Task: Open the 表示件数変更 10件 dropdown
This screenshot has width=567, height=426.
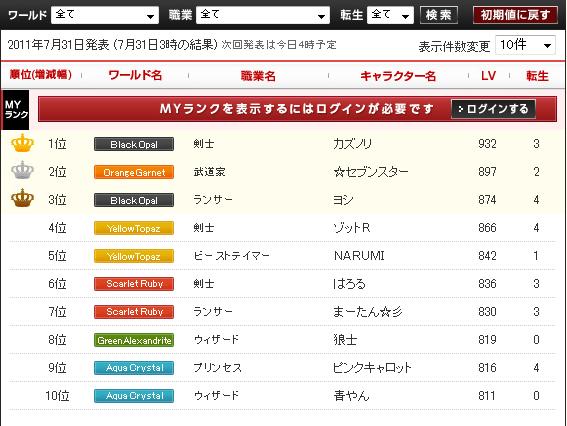Action: point(525,45)
